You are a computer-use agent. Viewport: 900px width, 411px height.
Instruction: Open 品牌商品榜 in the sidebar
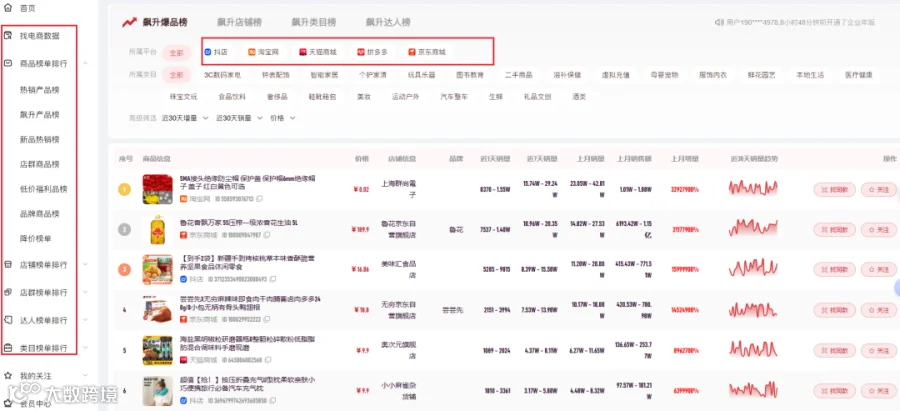[40, 214]
